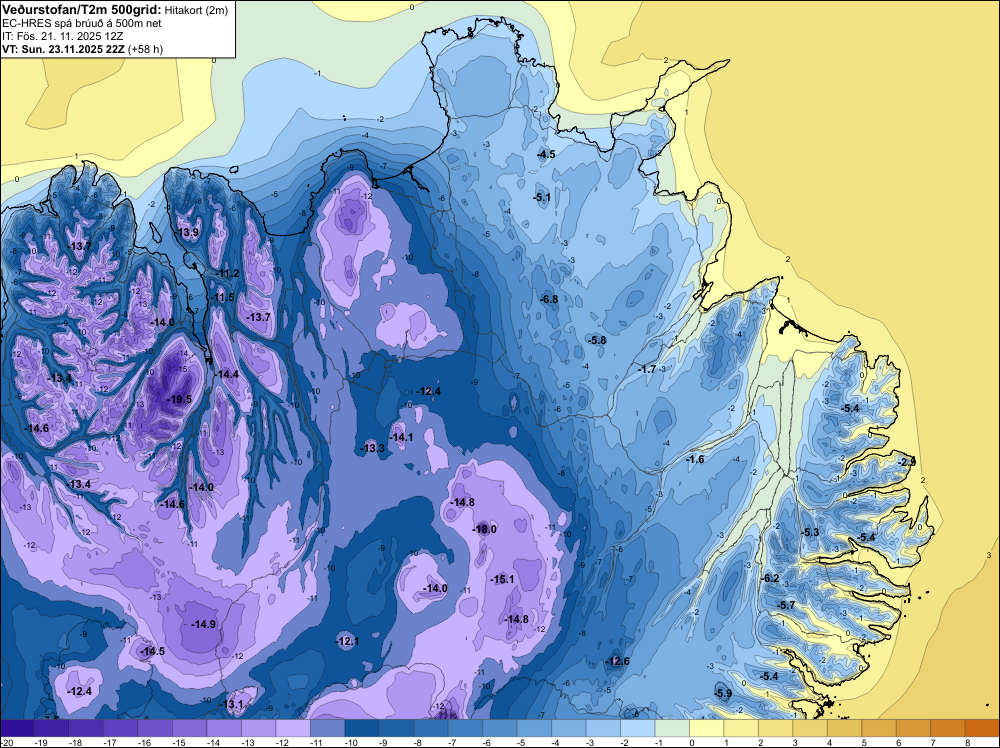Image resolution: width=1000 pixels, height=748 pixels.
Task: Click the legend swatch between -3 and -2
Action: click(603, 728)
